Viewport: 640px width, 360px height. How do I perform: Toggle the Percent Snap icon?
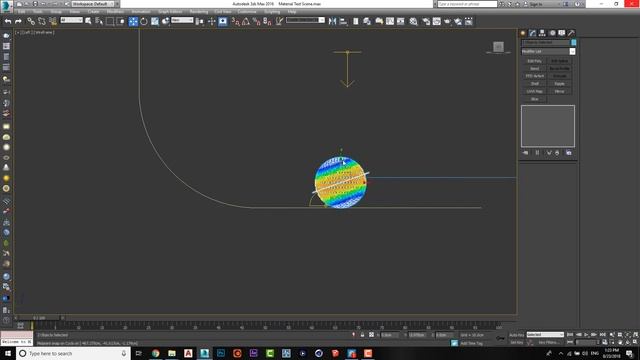256,21
